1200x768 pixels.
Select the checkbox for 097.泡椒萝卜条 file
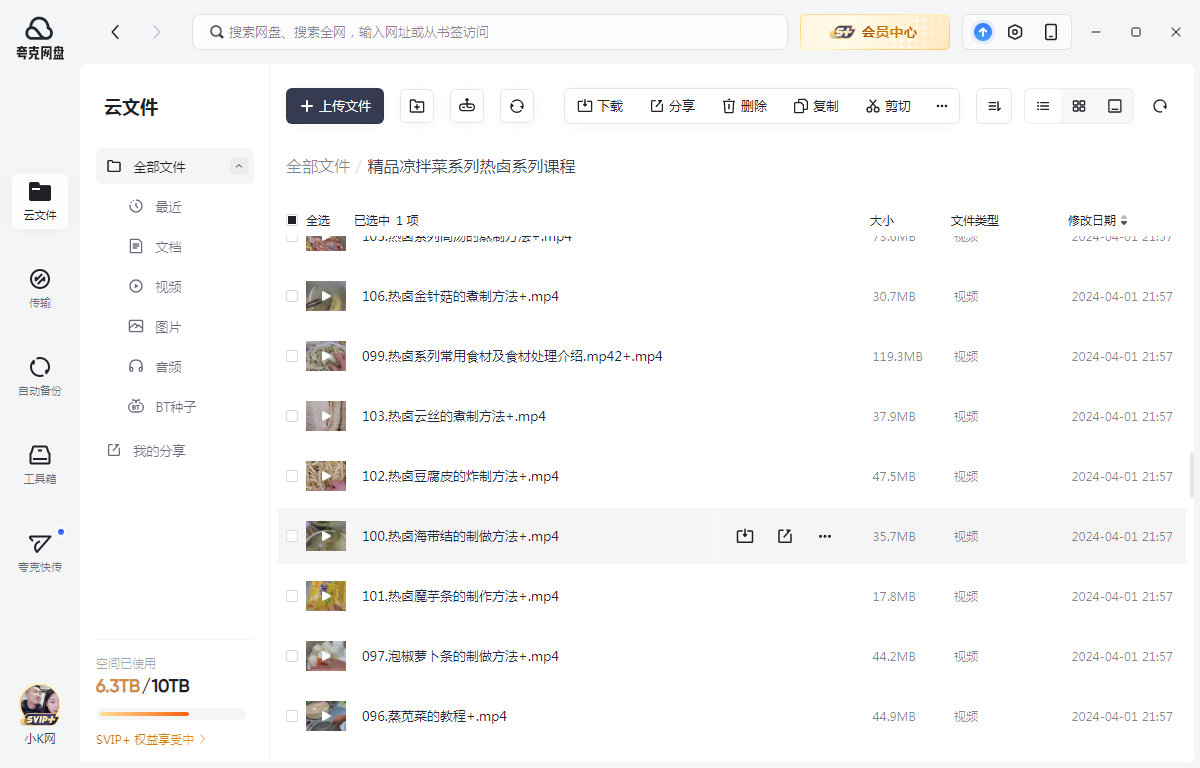pyautogui.click(x=292, y=656)
